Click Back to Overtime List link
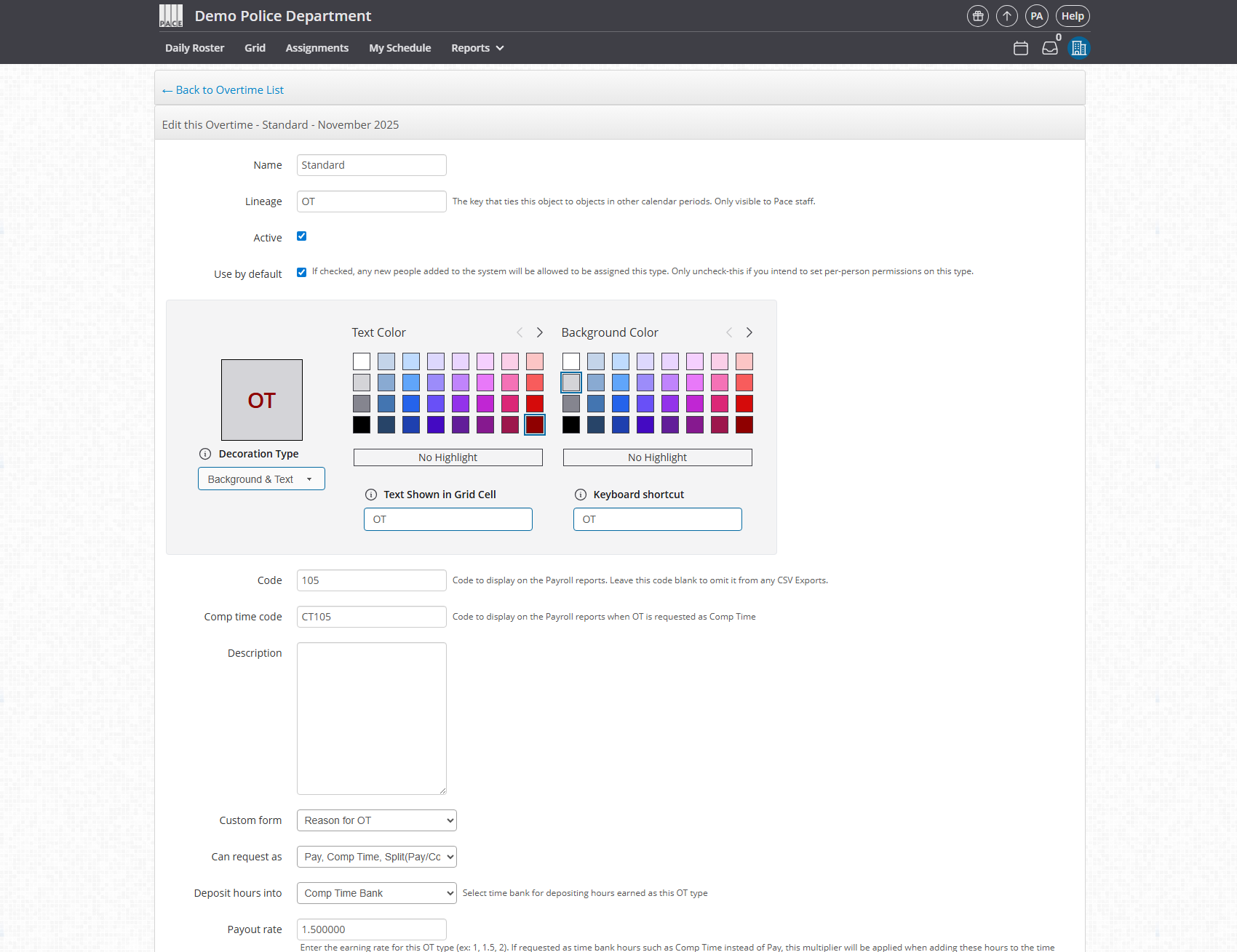1237x952 pixels. 223,90
